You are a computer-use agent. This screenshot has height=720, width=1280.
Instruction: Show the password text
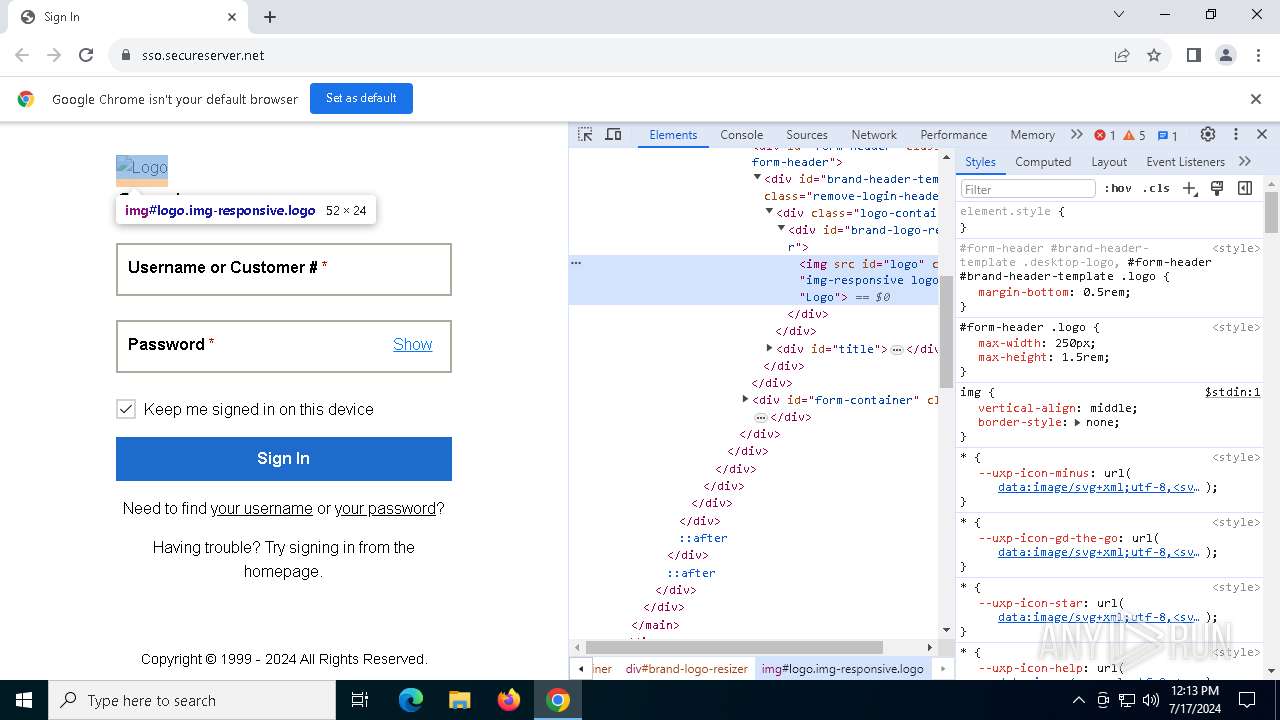pyautogui.click(x=412, y=344)
